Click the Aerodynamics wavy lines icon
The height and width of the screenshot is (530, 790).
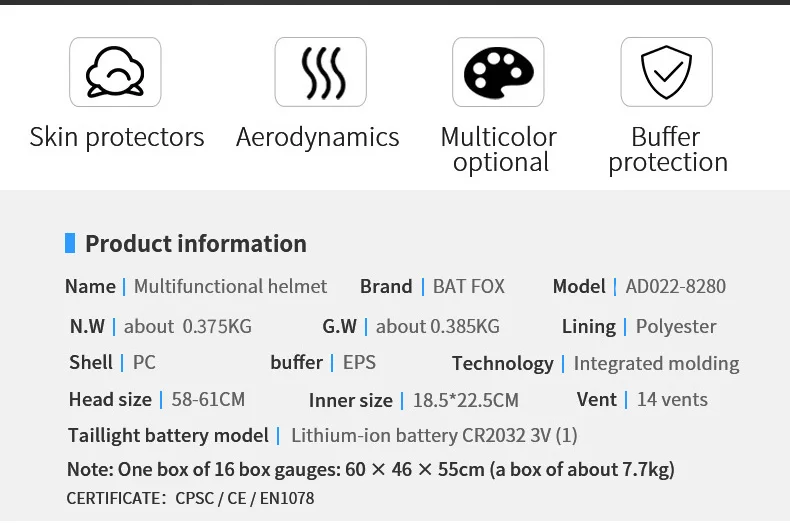pos(320,72)
